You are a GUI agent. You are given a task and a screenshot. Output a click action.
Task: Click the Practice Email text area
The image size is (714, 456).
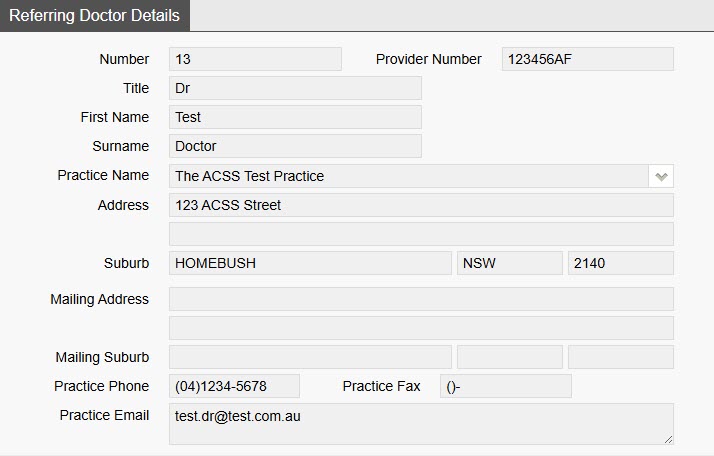click(x=421, y=424)
